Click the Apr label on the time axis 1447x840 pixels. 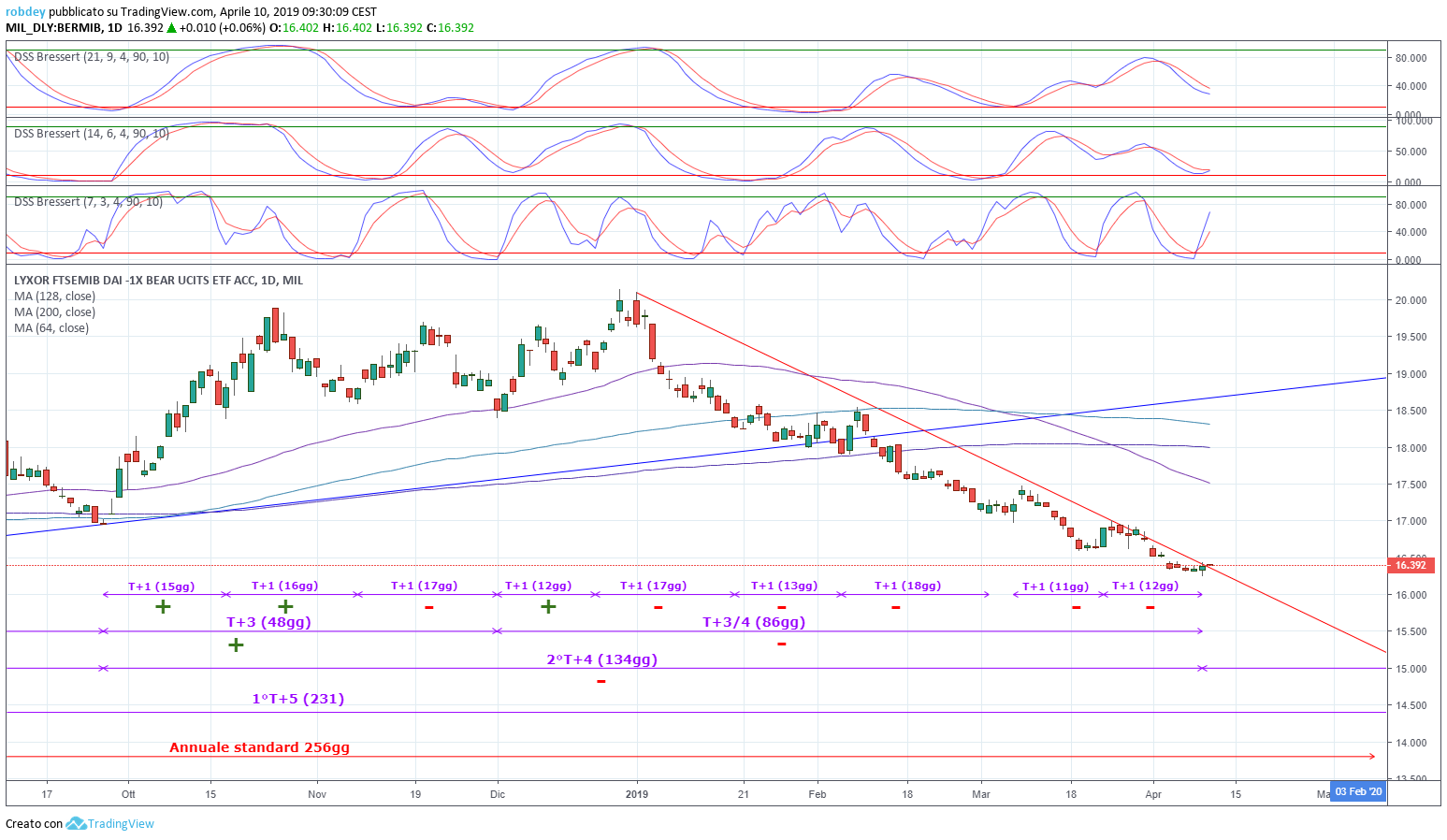[x=1153, y=794]
